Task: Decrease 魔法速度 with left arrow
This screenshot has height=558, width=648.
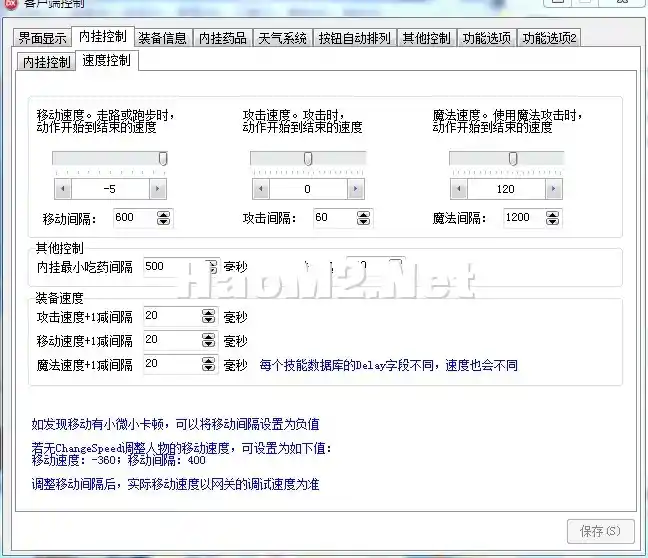Action: (x=459, y=189)
